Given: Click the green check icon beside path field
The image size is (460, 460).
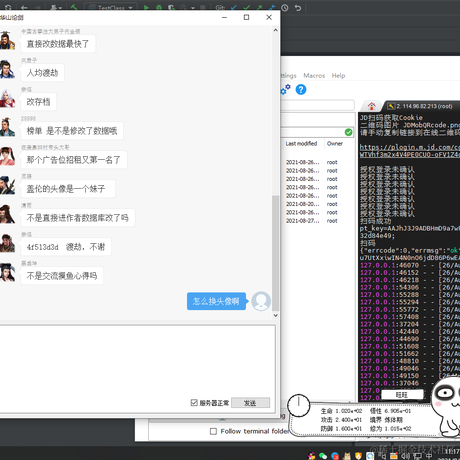Looking at the screenshot, I should click(x=348, y=132).
